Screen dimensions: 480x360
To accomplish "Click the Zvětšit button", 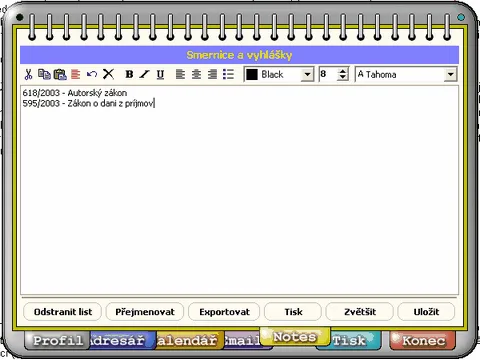I will [x=360, y=312].
